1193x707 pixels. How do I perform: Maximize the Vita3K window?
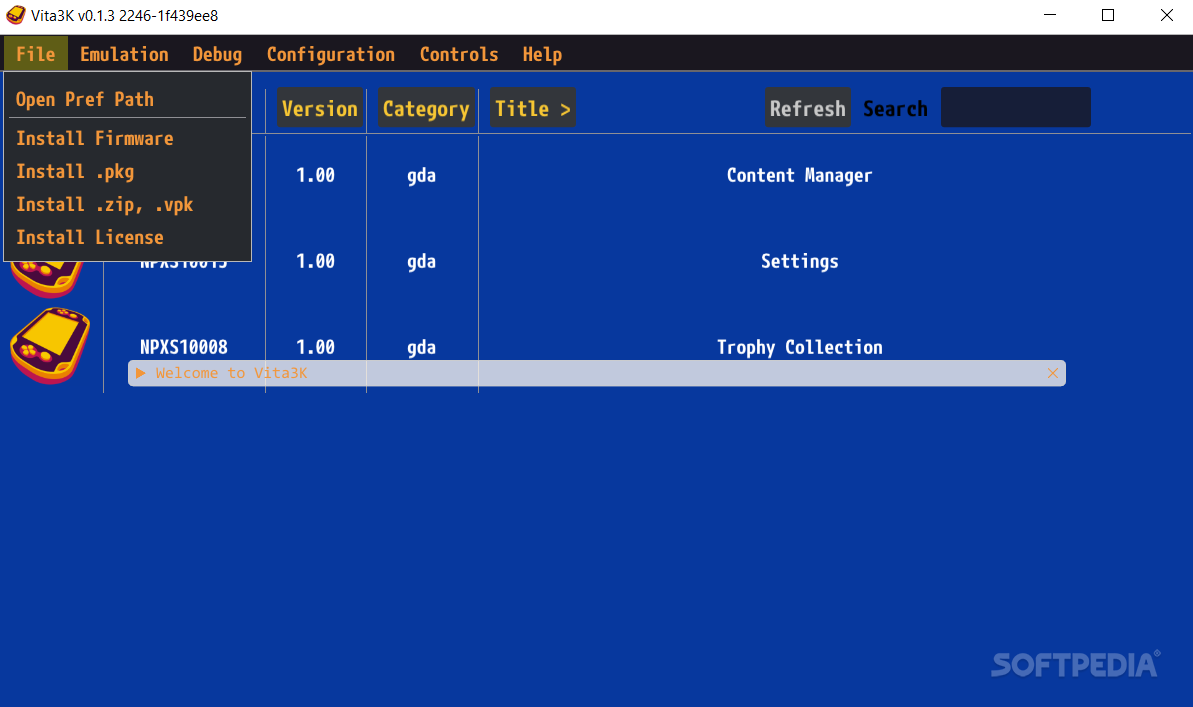[1108, 15]
